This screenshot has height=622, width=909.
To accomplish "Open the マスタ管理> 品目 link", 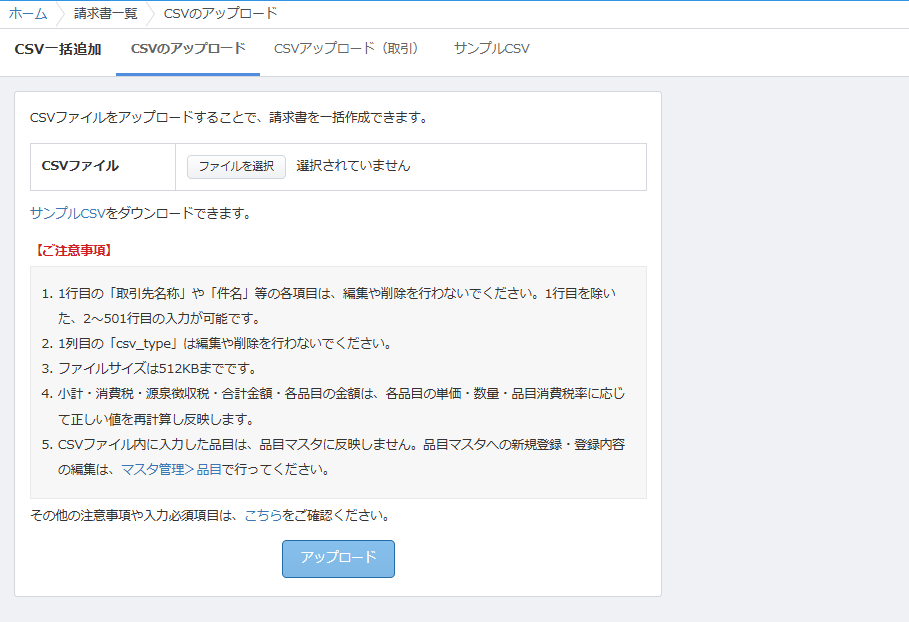I will (x=171, y=469).
